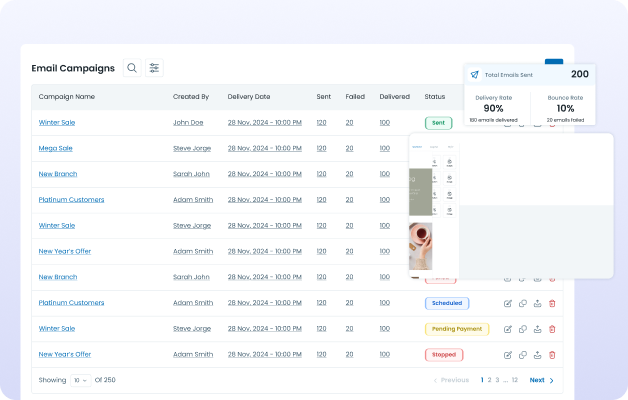The width and height of the screenshot is (628, 400).
Task: Click the paper plane Total Emails Sent icon
Action: (474, 75)
